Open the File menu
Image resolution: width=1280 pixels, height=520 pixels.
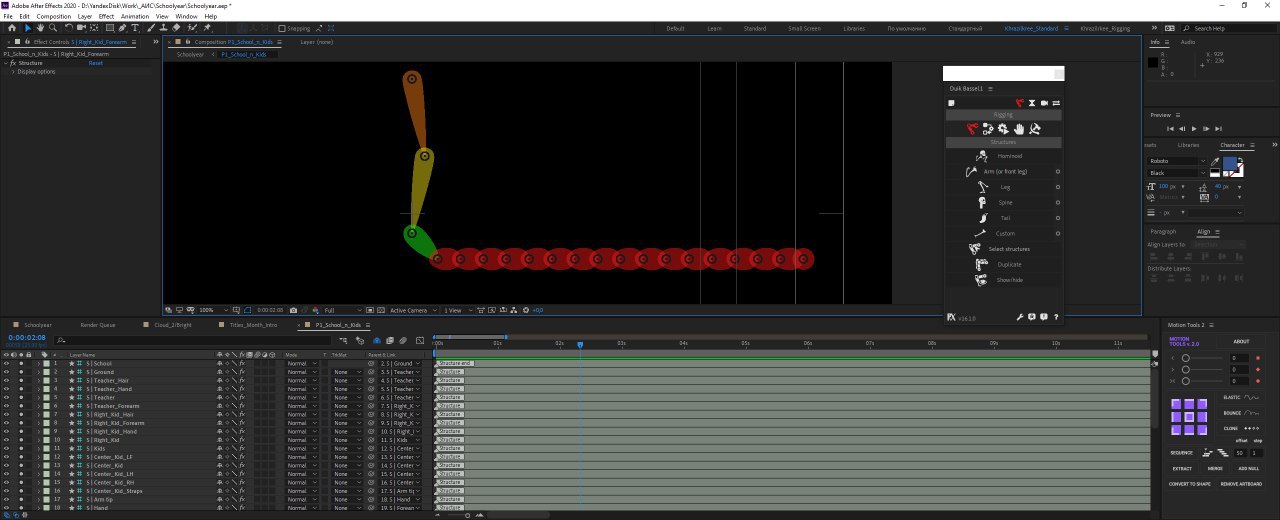8,17
